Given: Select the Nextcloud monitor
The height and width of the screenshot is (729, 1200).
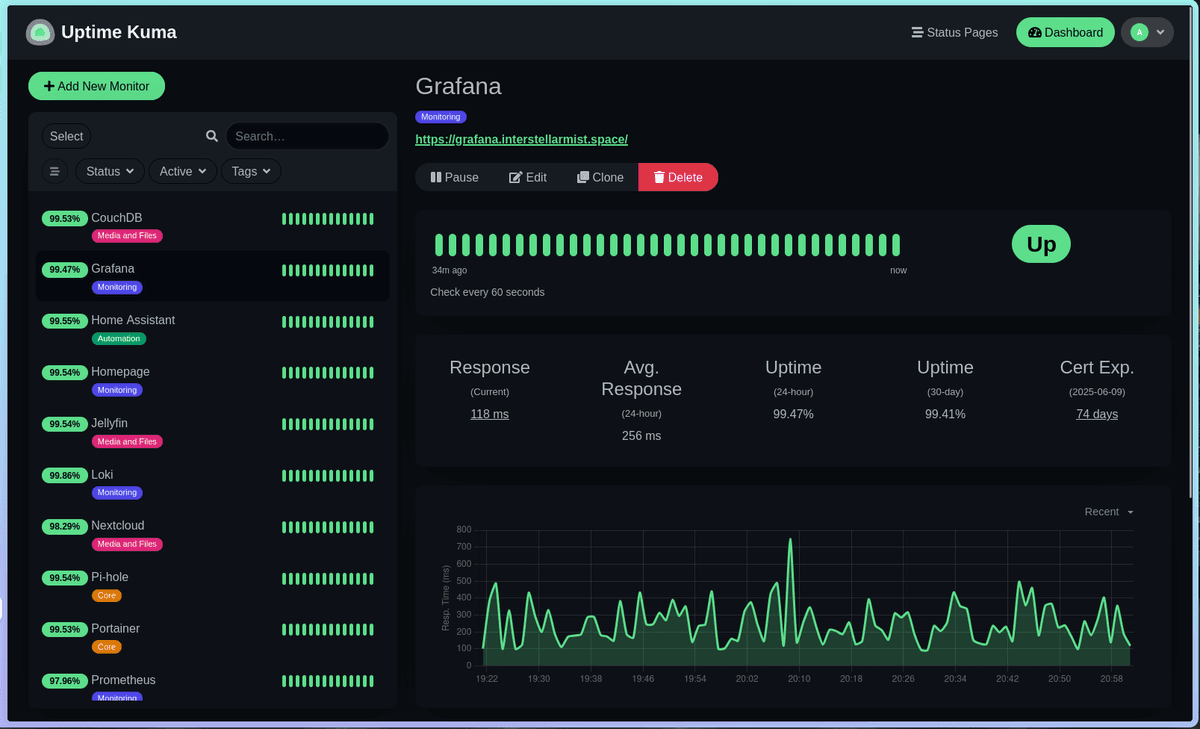Looking at the screenshot, I should [x=213, y=534].
